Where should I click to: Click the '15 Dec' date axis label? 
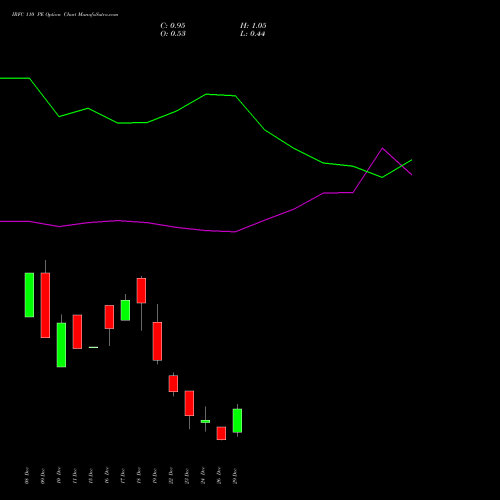[91, 476]
